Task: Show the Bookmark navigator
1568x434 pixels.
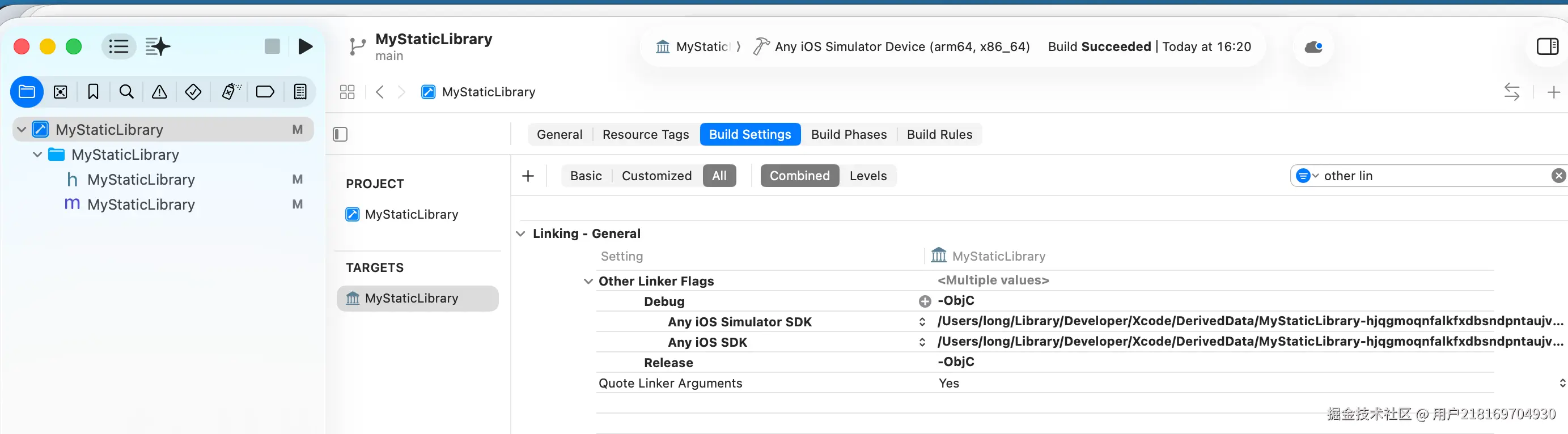Action: pyautogui.click(x=93, y=92)
